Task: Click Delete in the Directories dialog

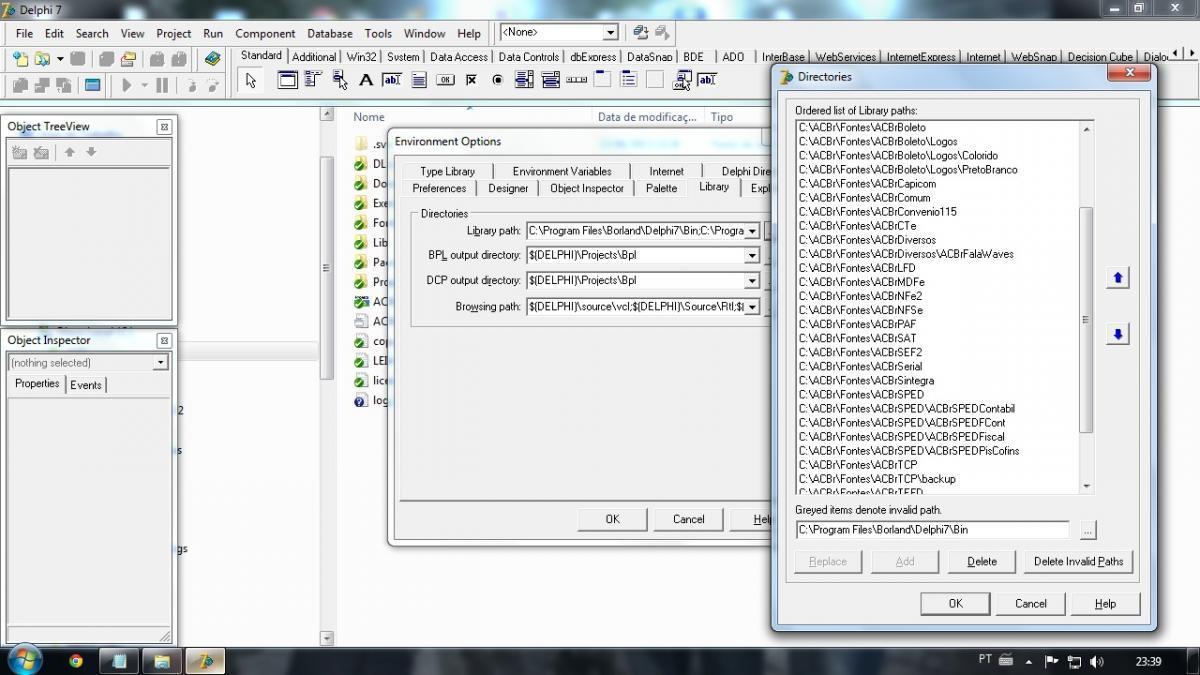Action: [982, 562]
